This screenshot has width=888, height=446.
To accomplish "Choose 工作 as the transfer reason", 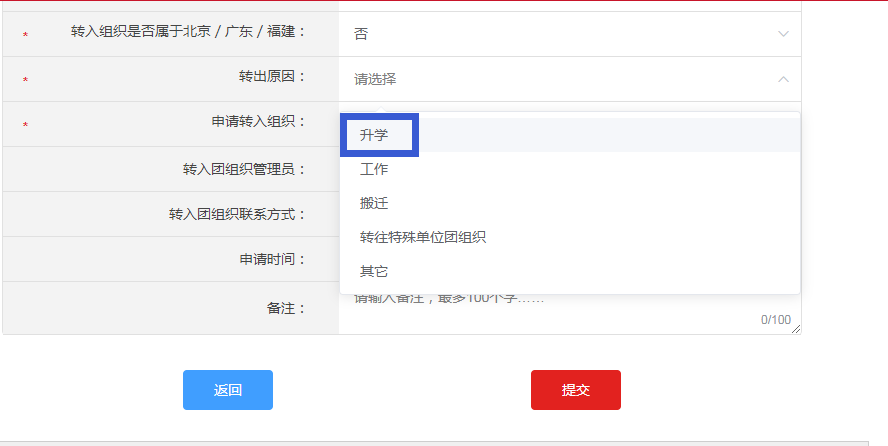I will pyautogui.click(x=374, y=169).
